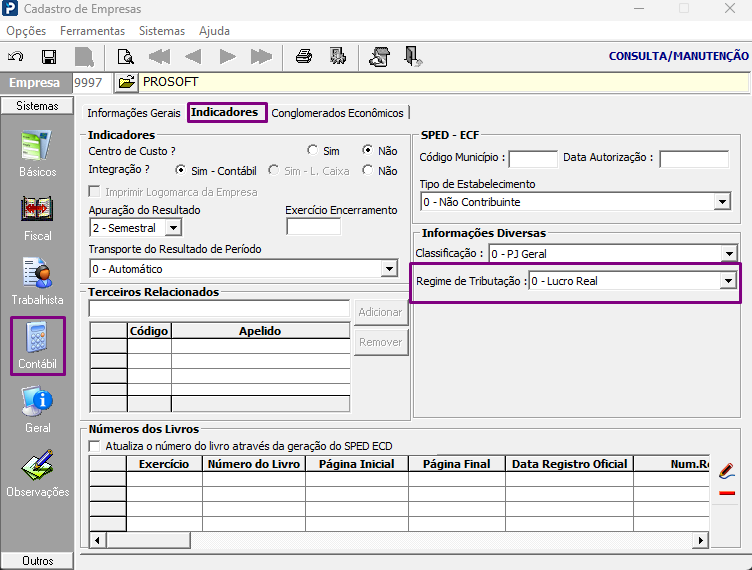Click the undo arrow toolbar icon
This screenshot has width=752, height=570.
tap(15, 57)
